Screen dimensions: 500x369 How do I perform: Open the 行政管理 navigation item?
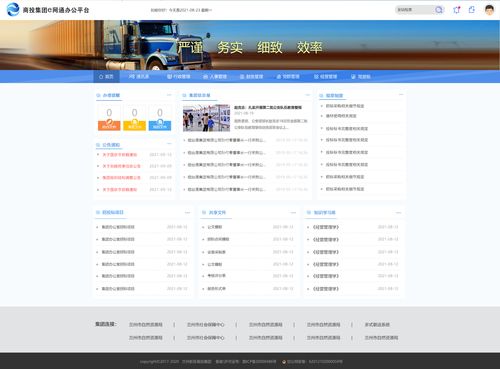coord(179,77)
